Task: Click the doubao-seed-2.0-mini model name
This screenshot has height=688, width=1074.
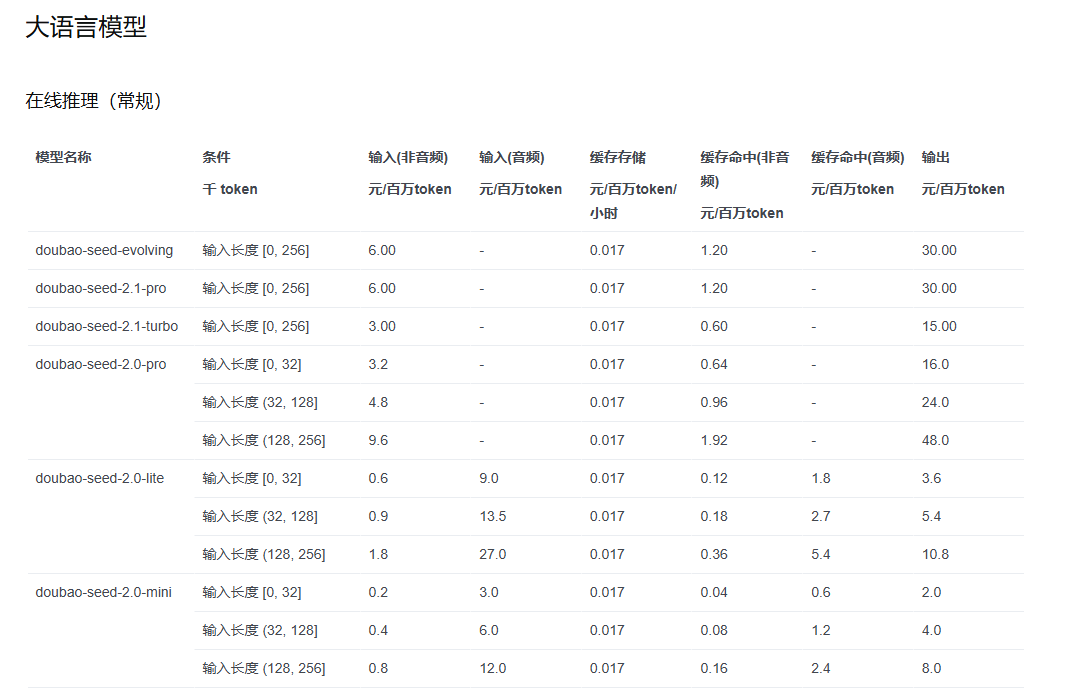Action: click(x=103, y=592)
